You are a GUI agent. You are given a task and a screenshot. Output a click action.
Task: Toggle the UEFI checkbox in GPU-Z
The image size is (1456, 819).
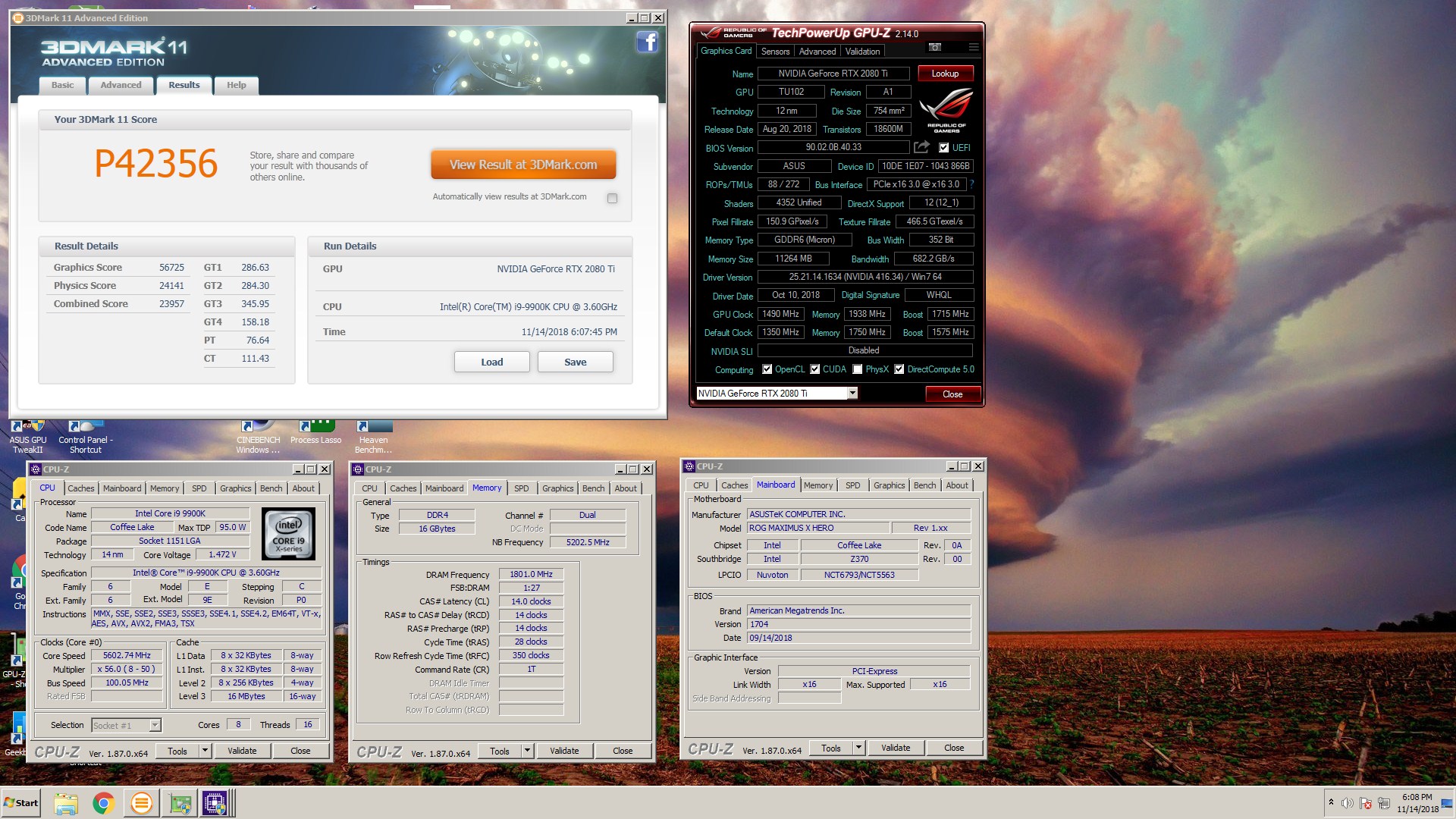tap(944, 148)
